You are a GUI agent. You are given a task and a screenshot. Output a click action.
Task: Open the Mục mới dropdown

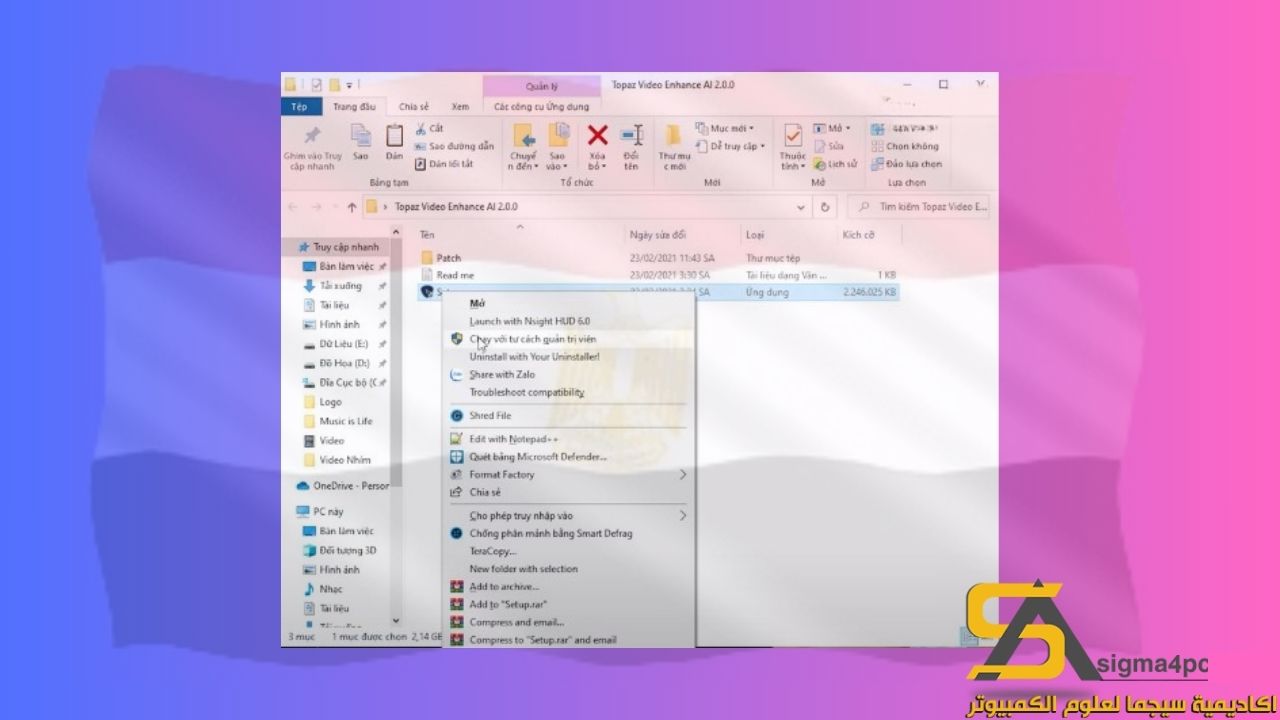[x=725, y=128]
